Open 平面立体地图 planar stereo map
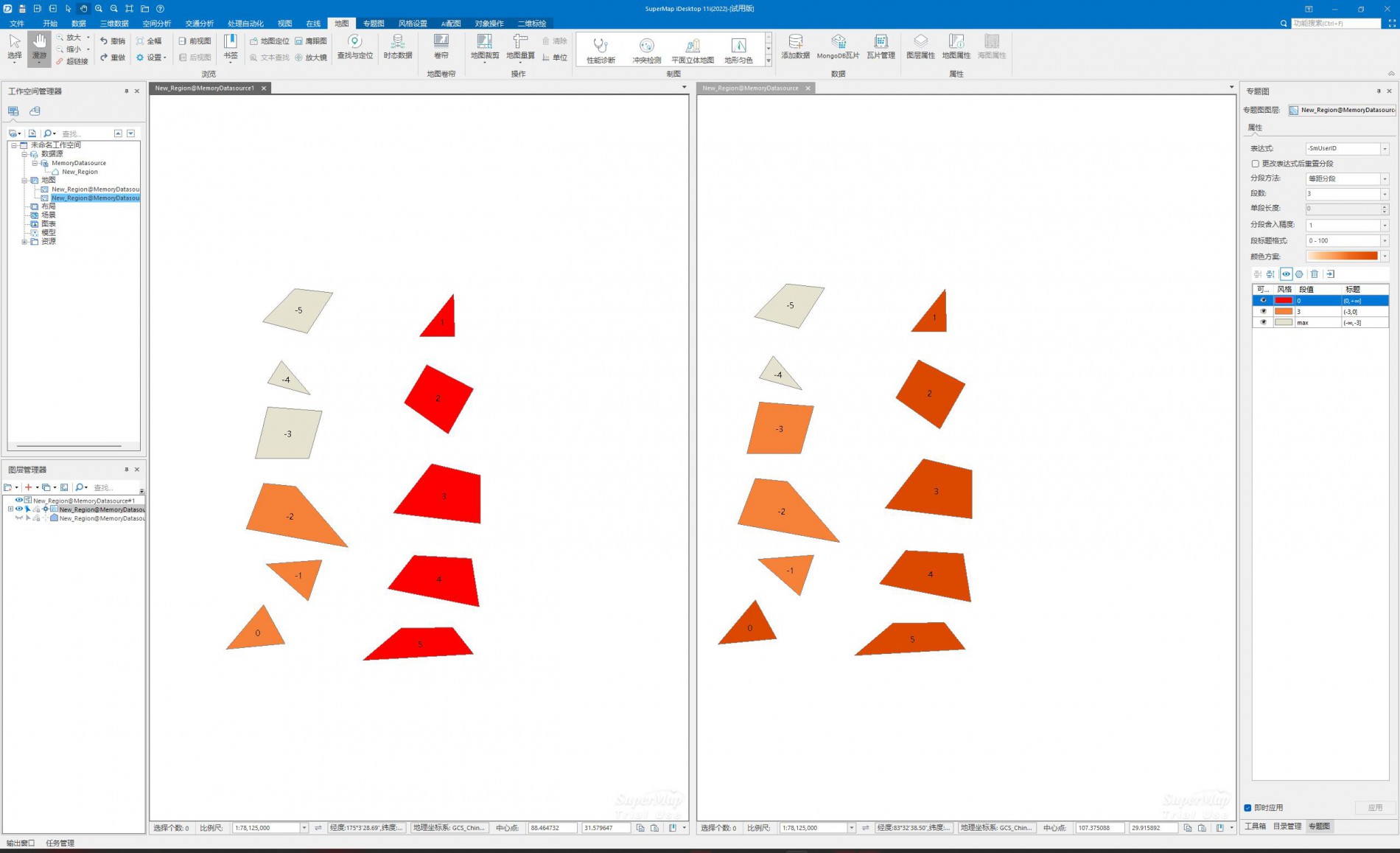 point(693,50)
